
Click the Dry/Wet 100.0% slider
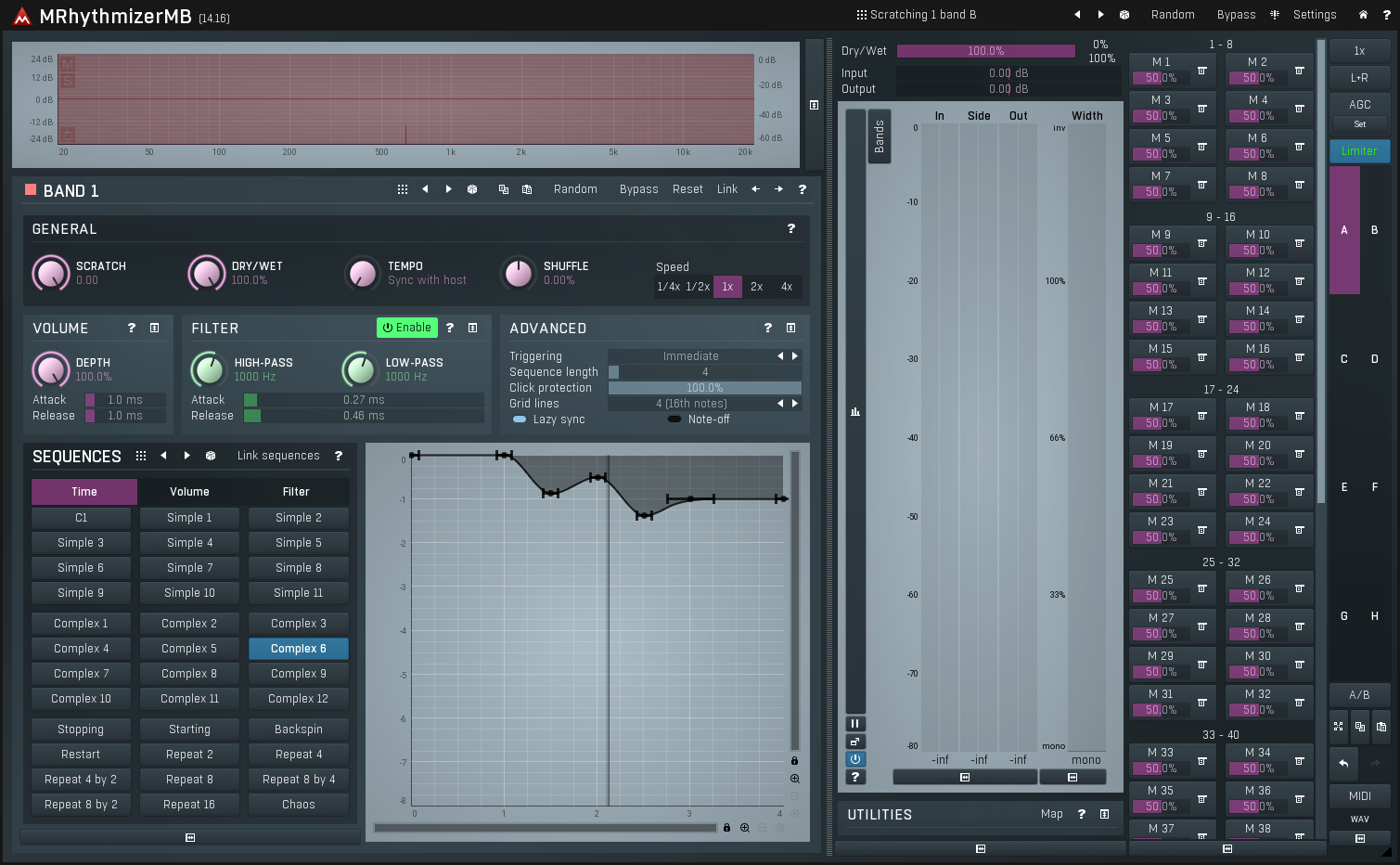click(986, 51)
